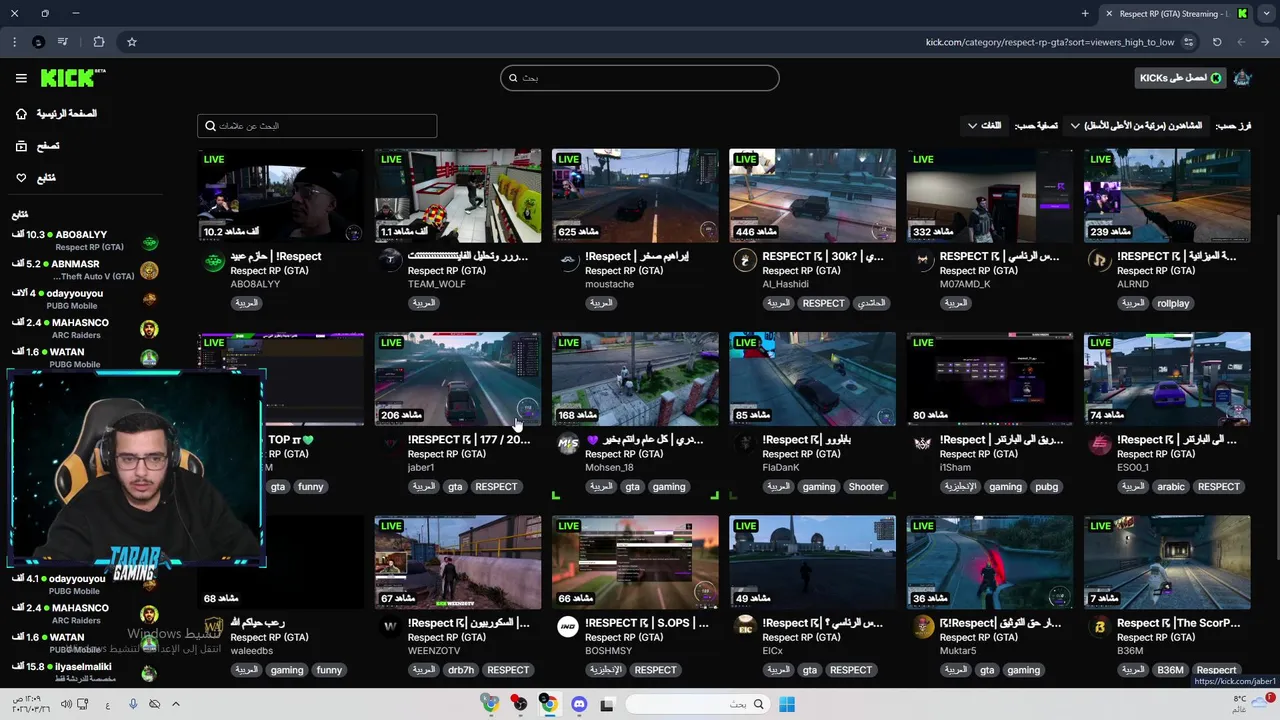Open BOSHMSY S.OPS stream title

tap(646, 623)
